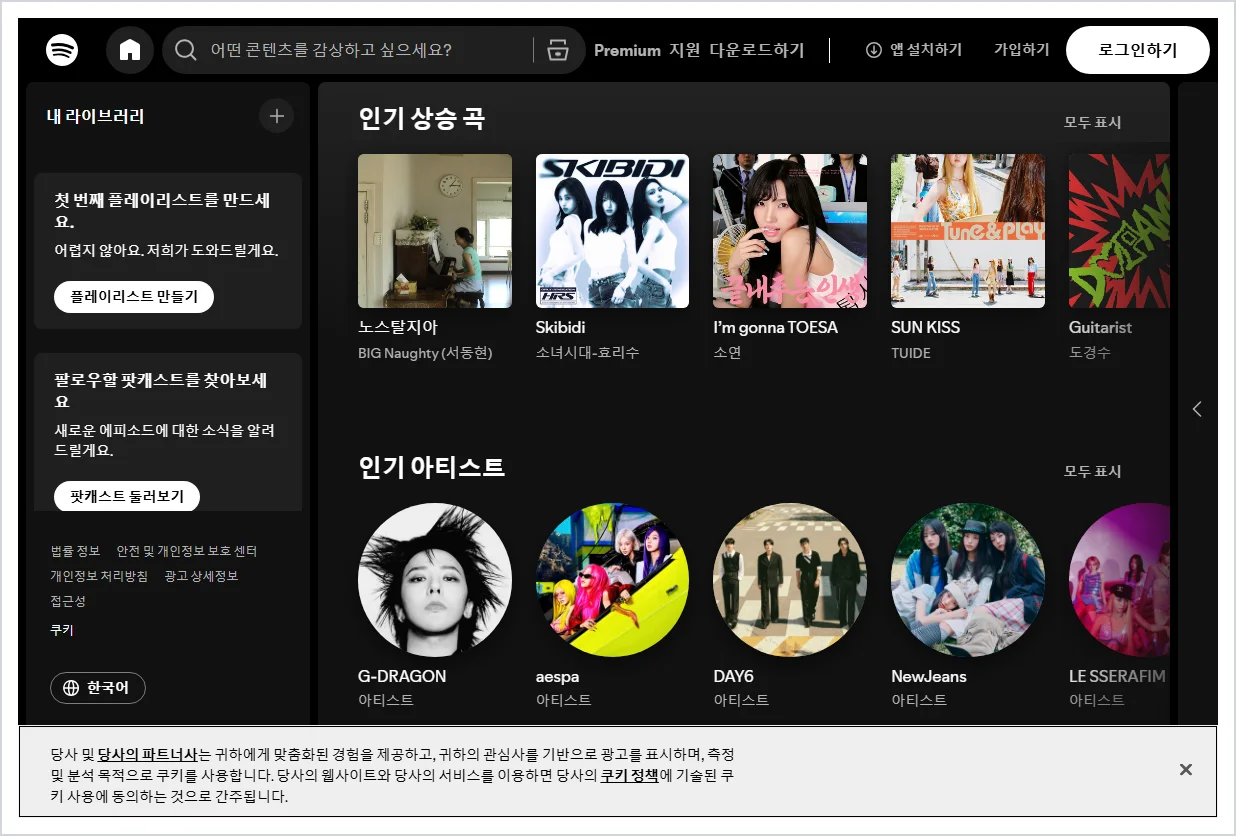Open artist 소녀시대-효리수
1236x836 pixels.
click(587, 353)
